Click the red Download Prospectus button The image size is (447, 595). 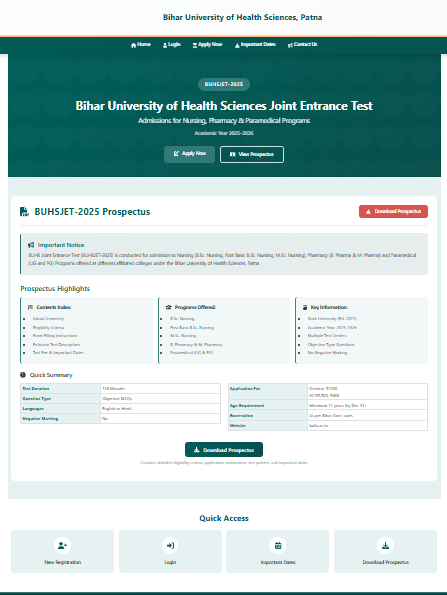click(393, 211)
